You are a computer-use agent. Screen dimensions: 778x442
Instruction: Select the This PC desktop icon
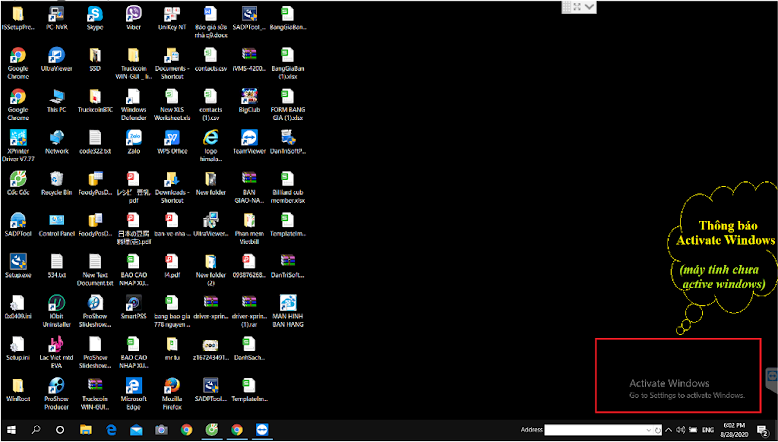[57, 101]
